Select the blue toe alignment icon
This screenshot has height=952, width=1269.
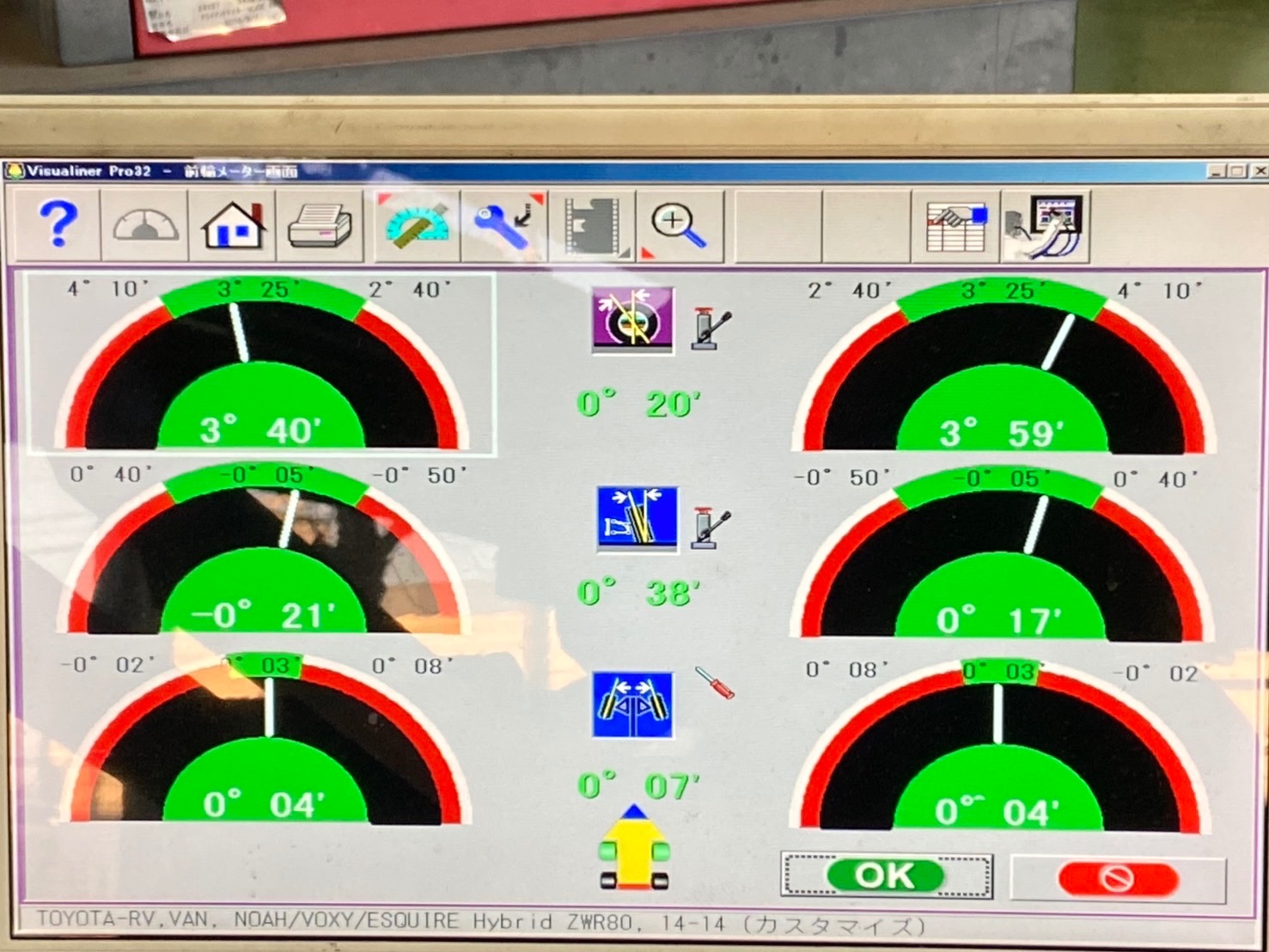coord(633,705)
